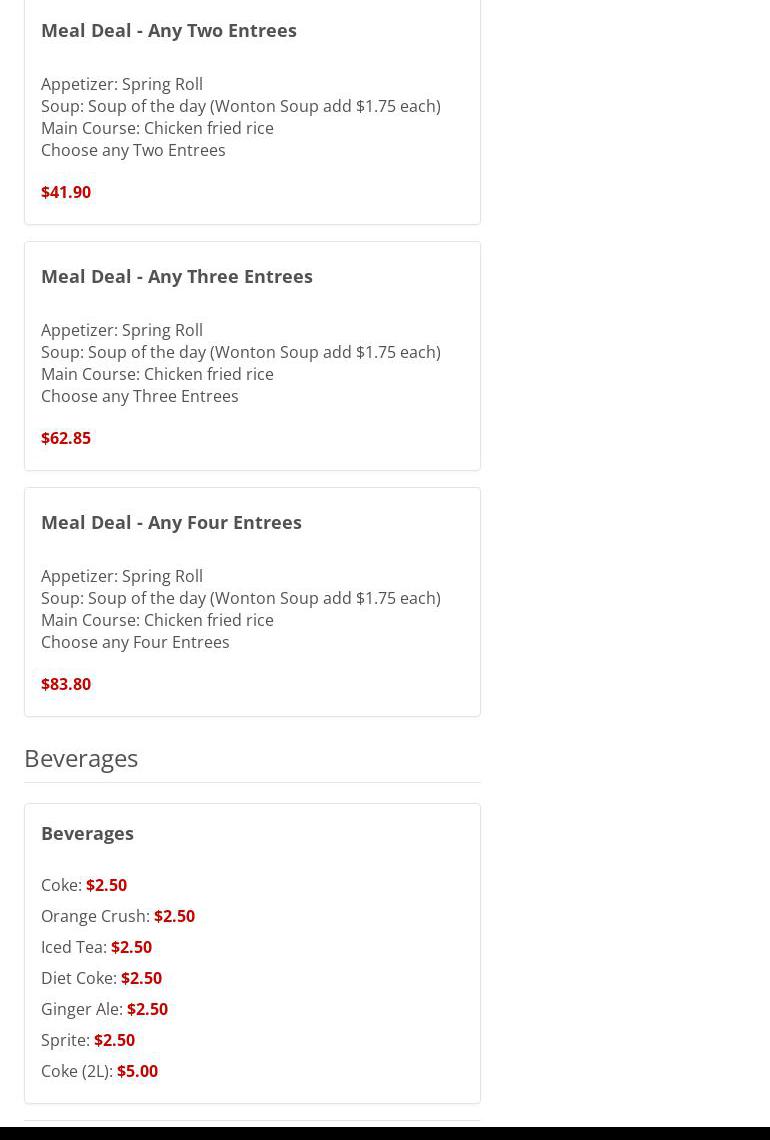Click the Coke (2L) beverage label
Viewport: 770px width, 1140px height.
[x=76, y=1071]
